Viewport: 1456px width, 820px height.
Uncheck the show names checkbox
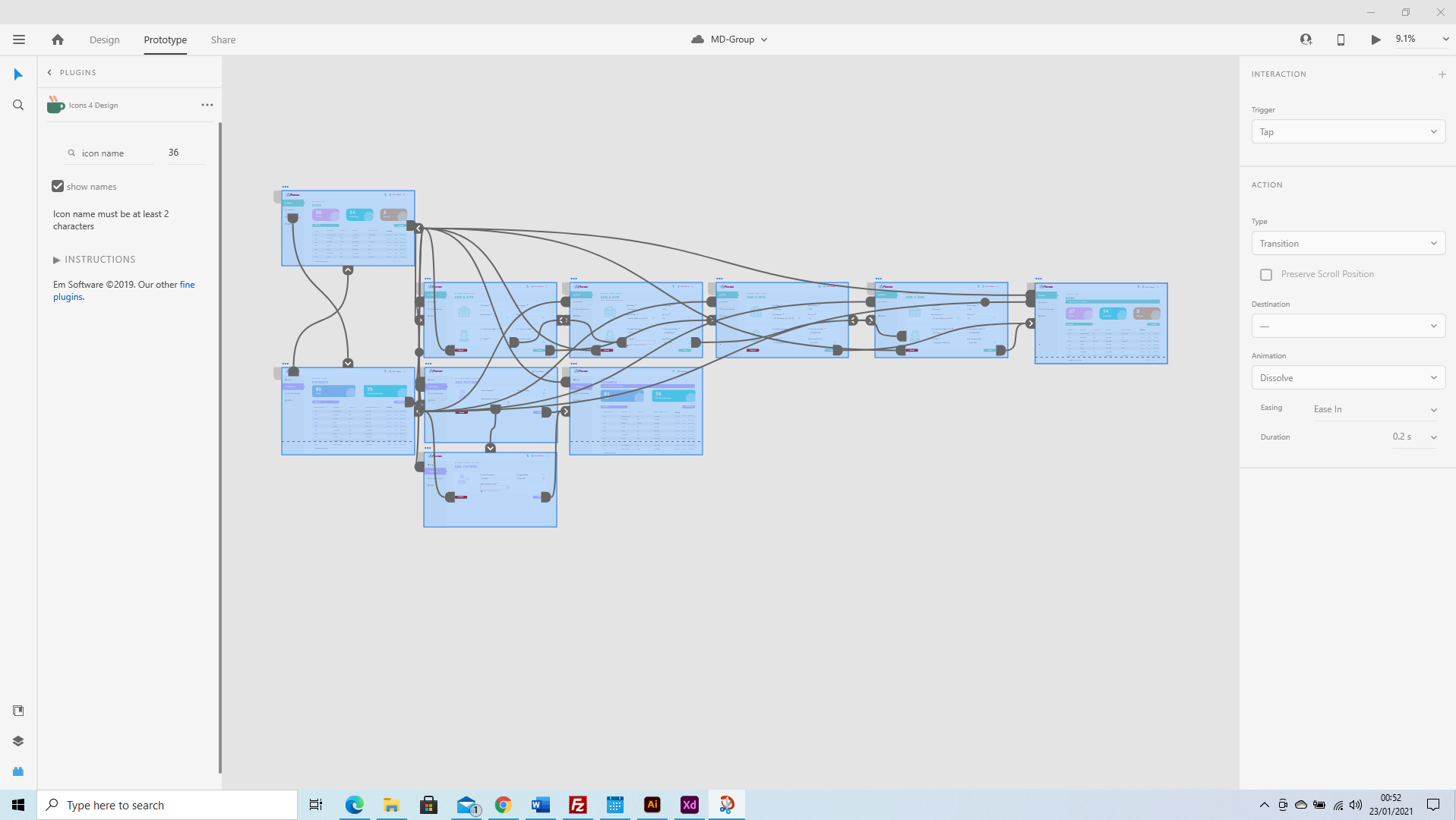[58, 186]
